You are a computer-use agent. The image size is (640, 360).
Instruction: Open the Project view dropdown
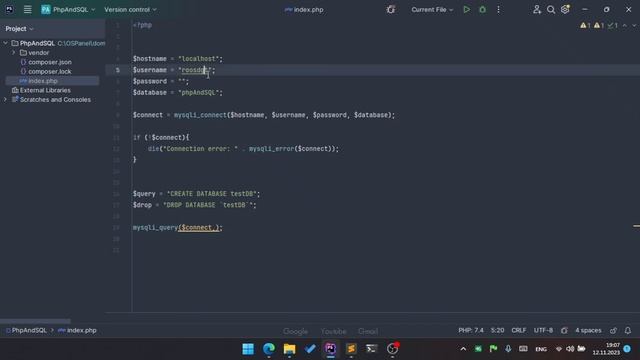click(19, 29)
